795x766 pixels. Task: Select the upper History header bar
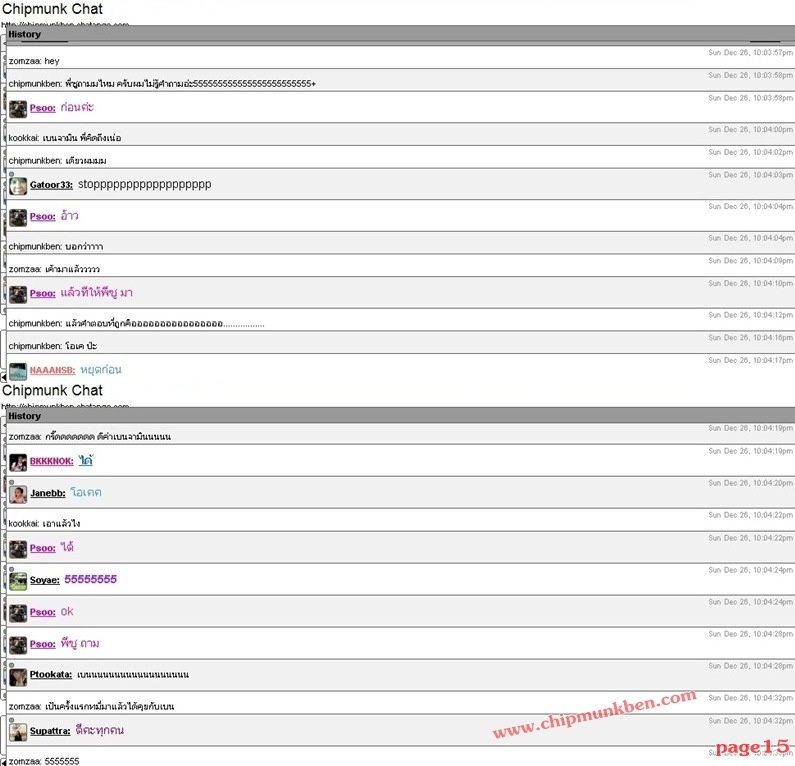(x=401, y=34)
